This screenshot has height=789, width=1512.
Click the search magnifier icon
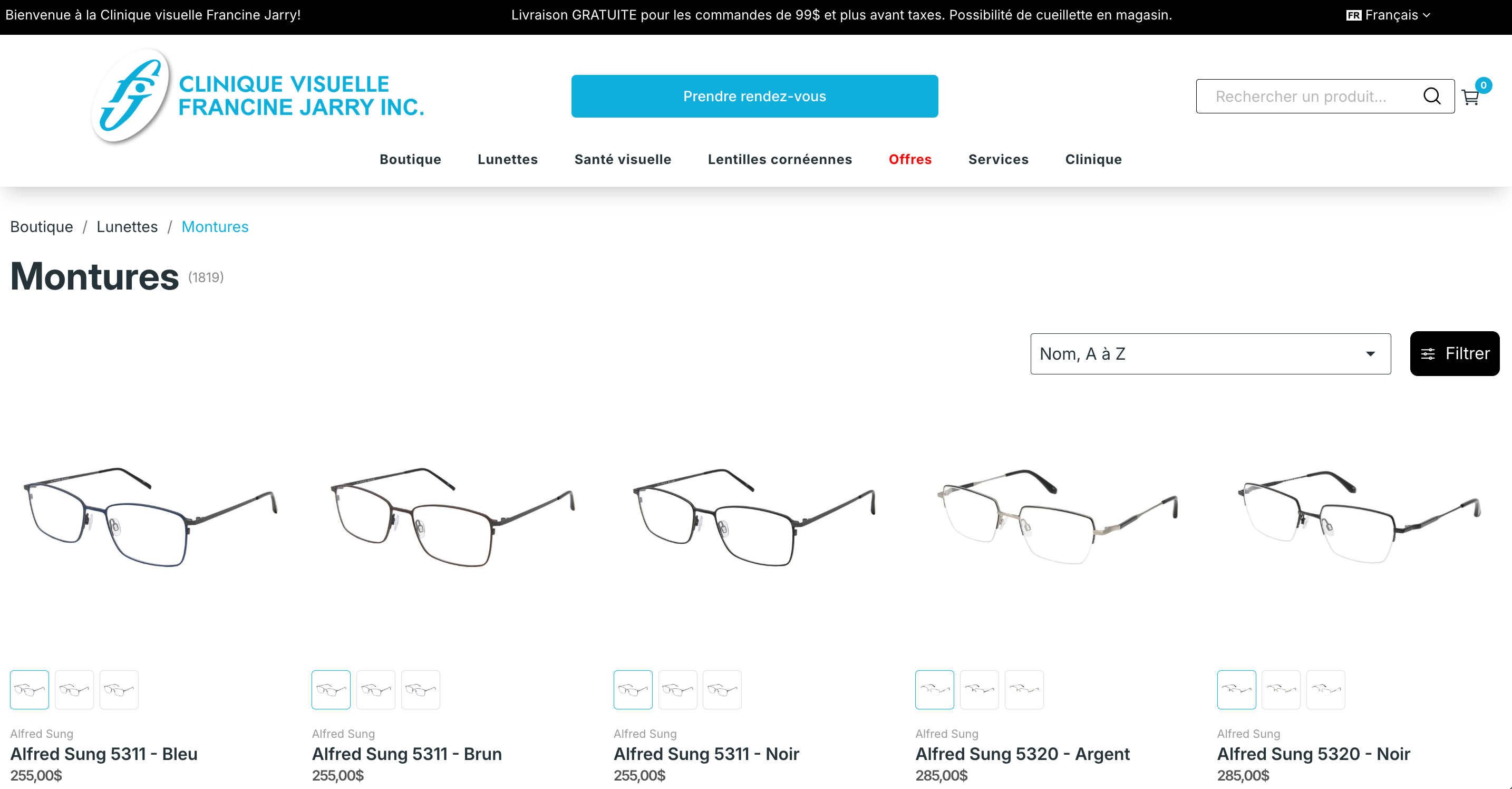[x=1432, y=97]
